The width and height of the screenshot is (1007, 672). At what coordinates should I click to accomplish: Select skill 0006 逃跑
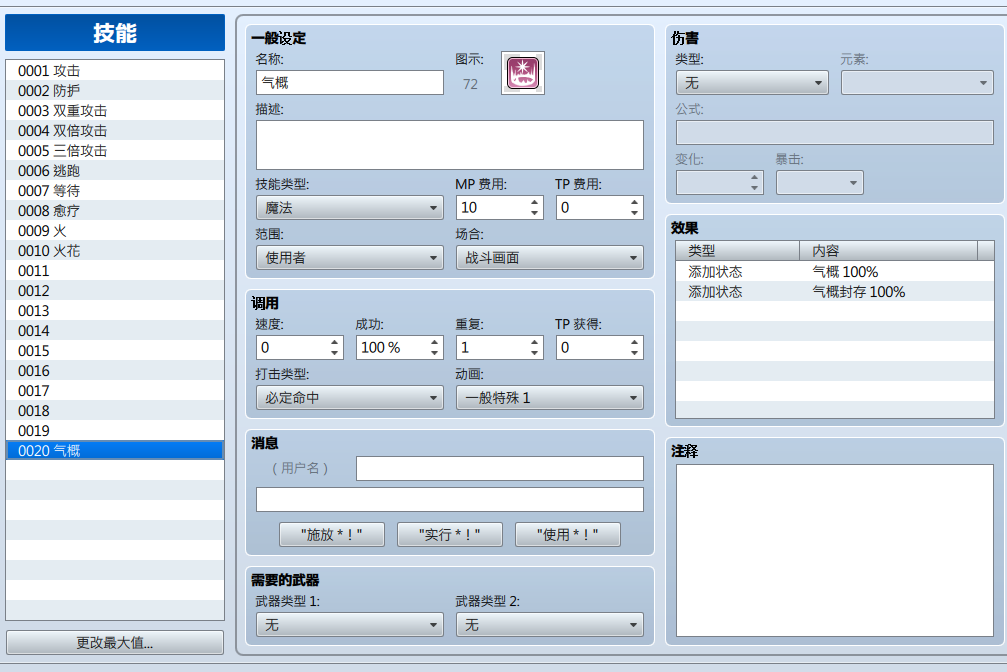(x=115, y=171)
